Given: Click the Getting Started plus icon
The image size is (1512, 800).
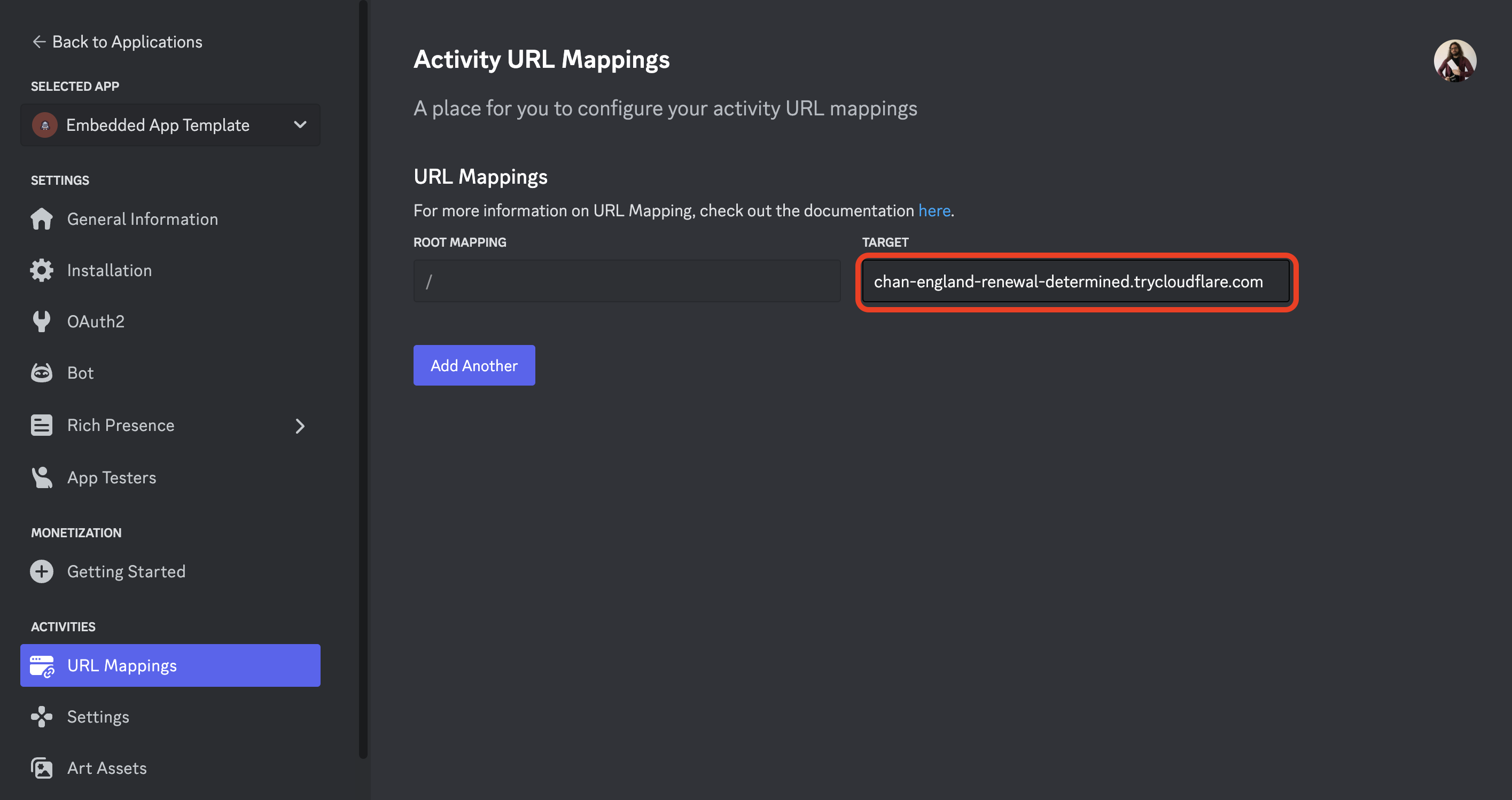Looking at the screenshot, I should [x=42, y=571].
